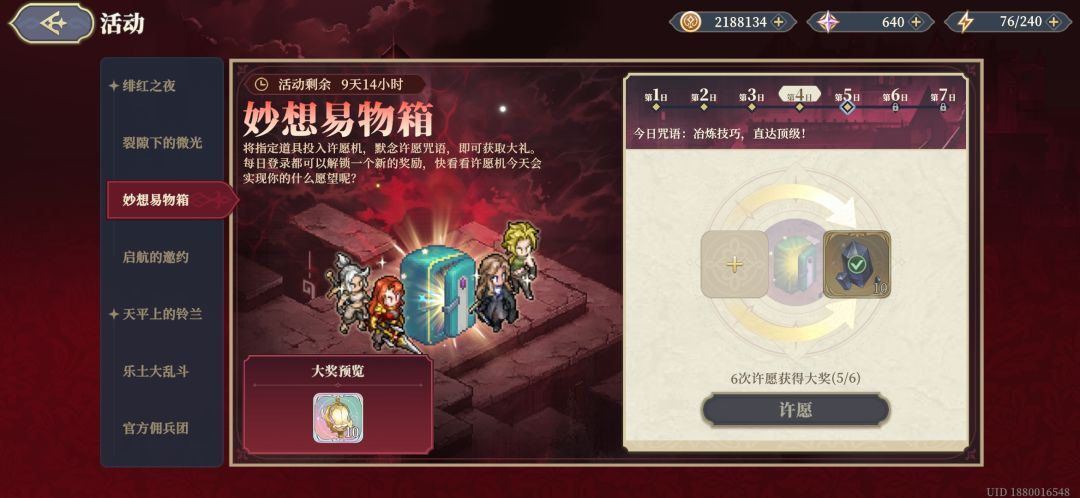Open the 启航的邀约 activity tab
This screenshot has height=498, width=1080.
156,257
